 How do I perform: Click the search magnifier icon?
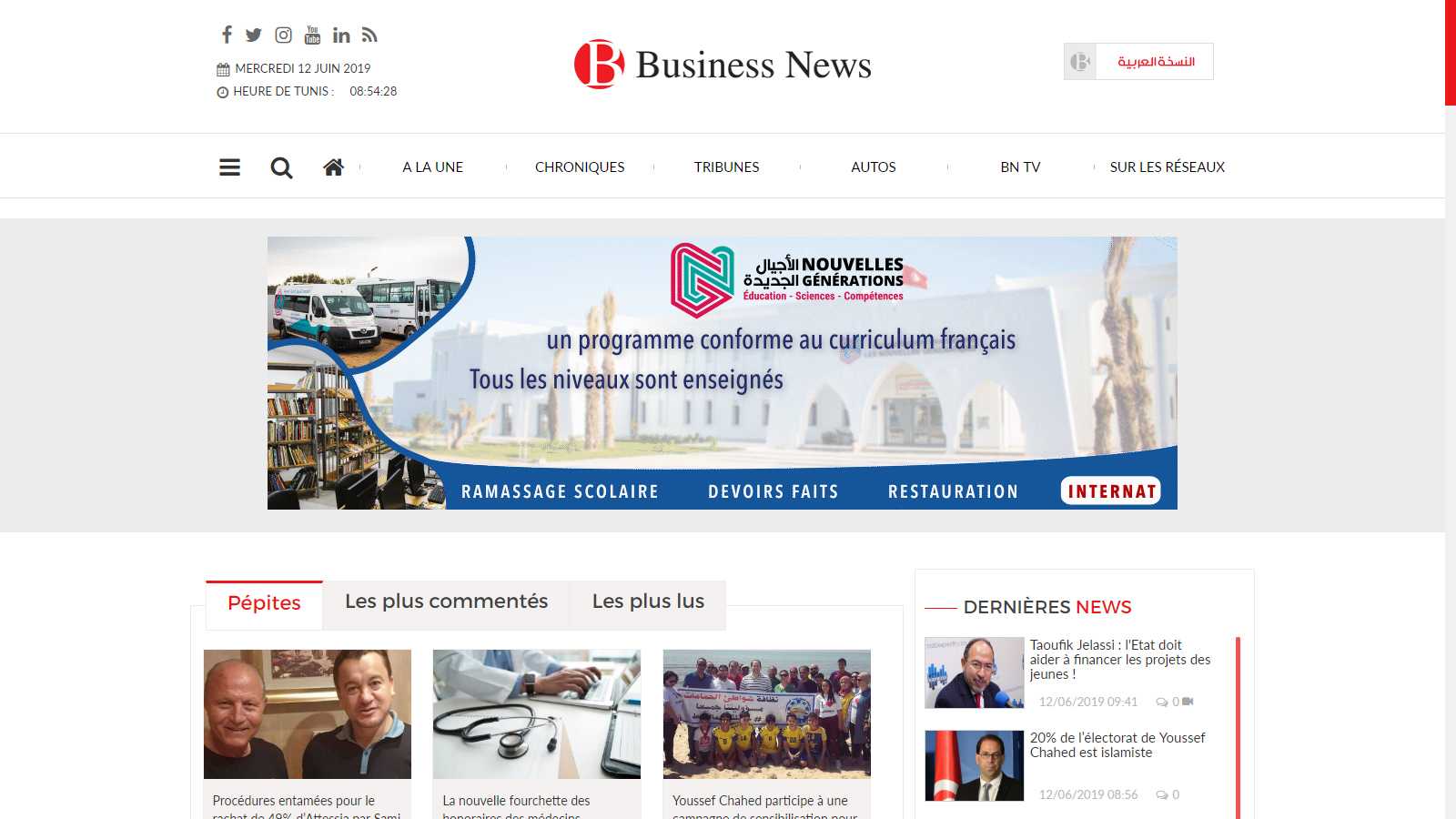[281, 167]
